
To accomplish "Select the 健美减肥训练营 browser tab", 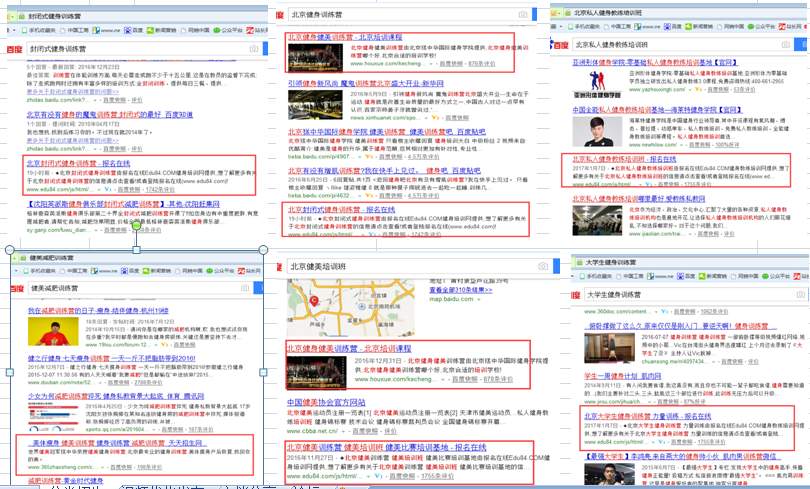I will (x=46, y=258).
